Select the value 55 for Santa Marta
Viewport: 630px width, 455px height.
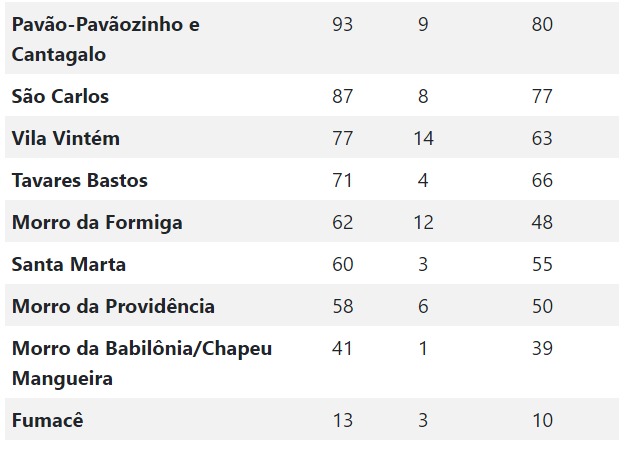tap(542, 264)
